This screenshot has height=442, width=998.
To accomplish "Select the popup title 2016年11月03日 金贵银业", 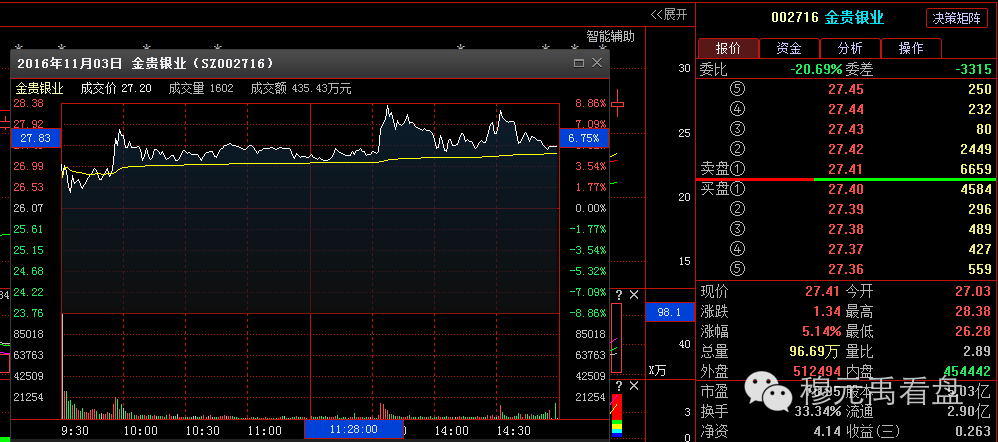I will [x=145, y=63].
